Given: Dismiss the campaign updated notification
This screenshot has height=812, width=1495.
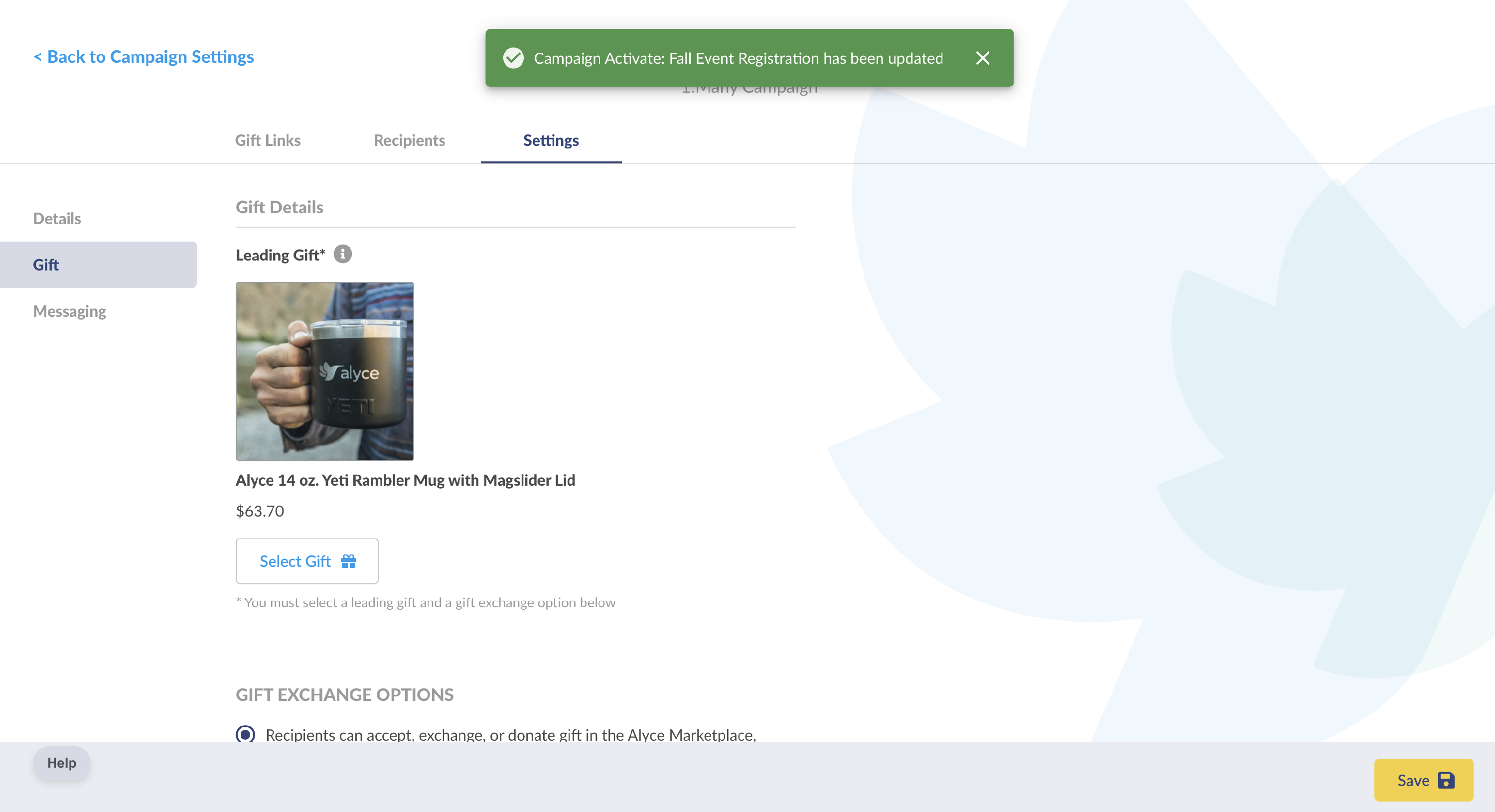Looking at the screenshot, I should coord(982,58).
